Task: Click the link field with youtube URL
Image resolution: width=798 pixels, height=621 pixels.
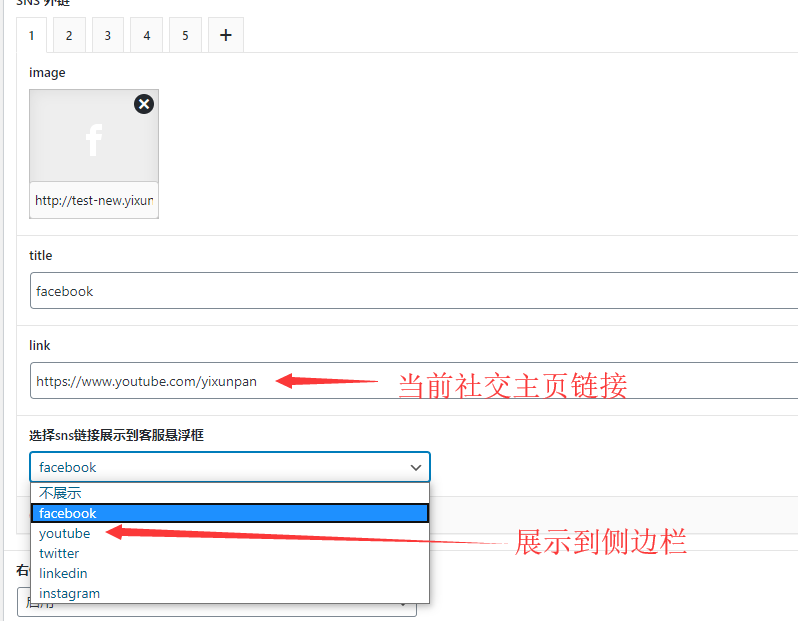Action: point(414,381)
